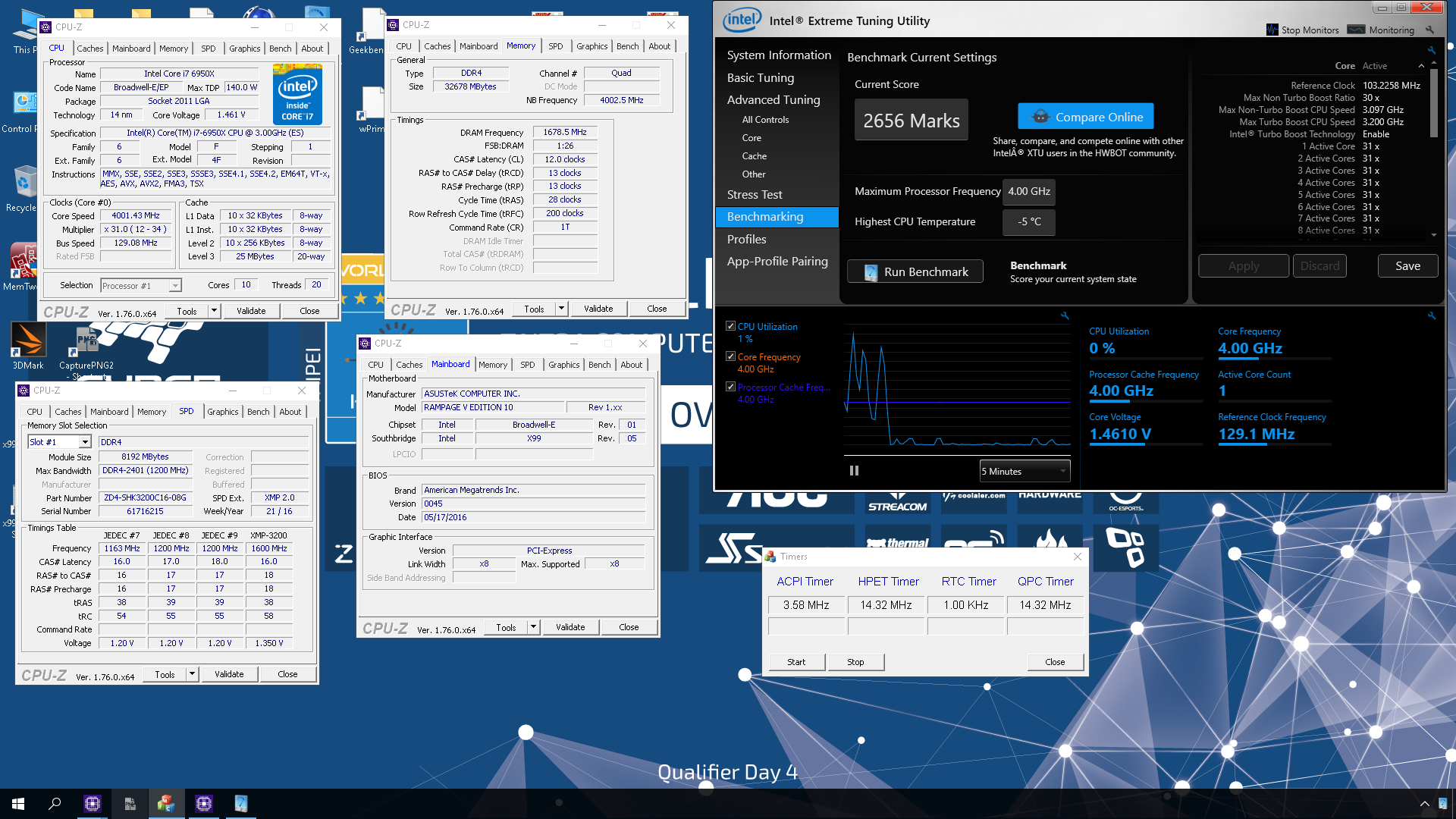This screenshot has width=1456, height=819.
Task: Click the wrench icon above the Core settings panel
Action: tap(1432, 50)
